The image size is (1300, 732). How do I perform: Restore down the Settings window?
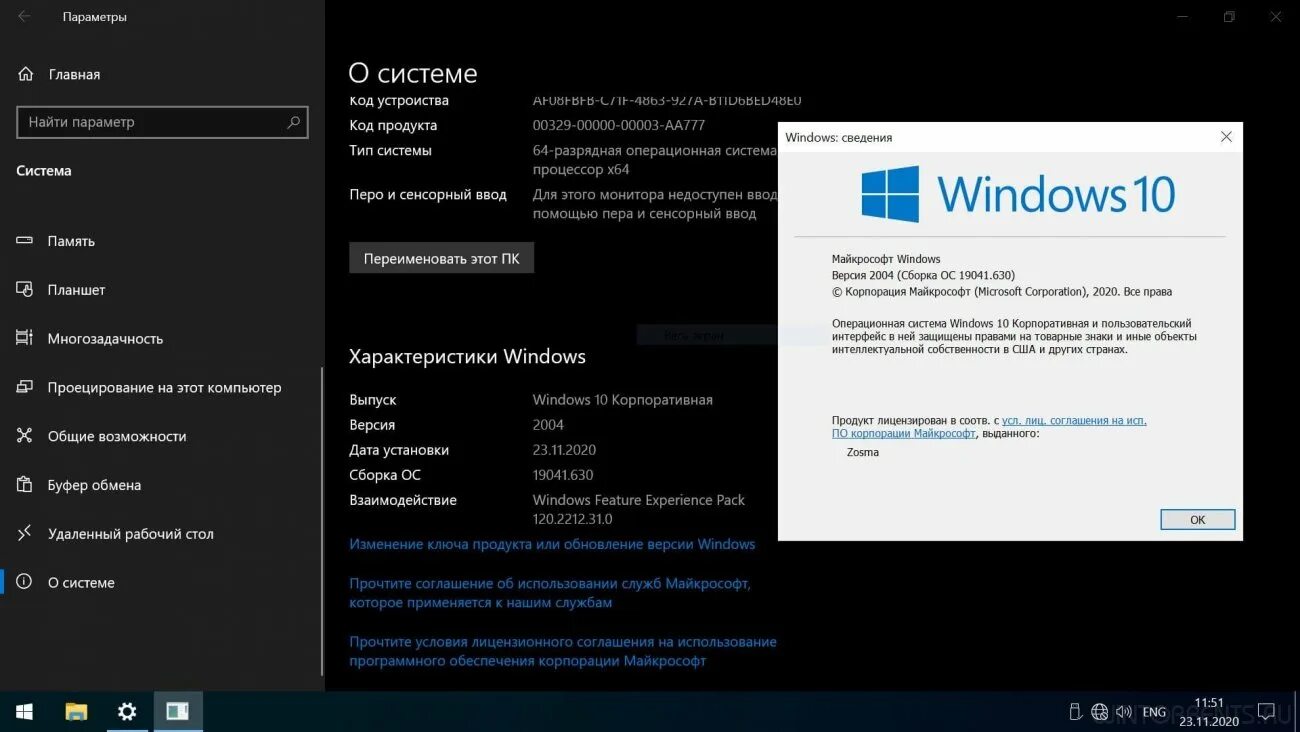point(1229,16)
